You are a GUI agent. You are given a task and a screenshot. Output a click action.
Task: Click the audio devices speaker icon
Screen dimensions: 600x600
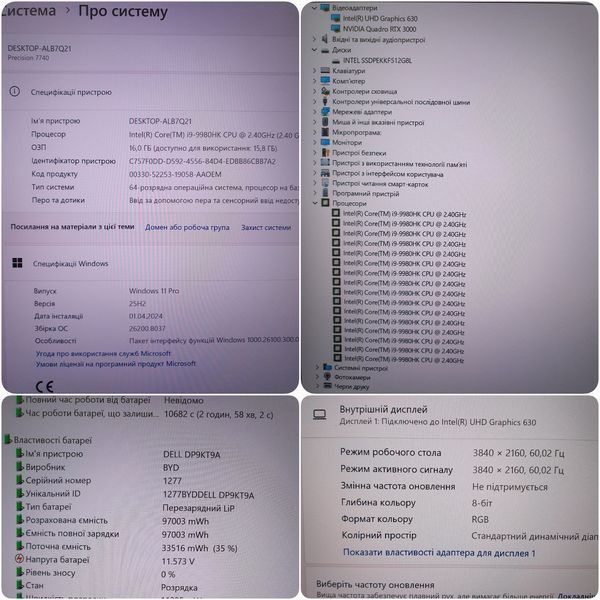pyautogui.click(x=325, y=39)
